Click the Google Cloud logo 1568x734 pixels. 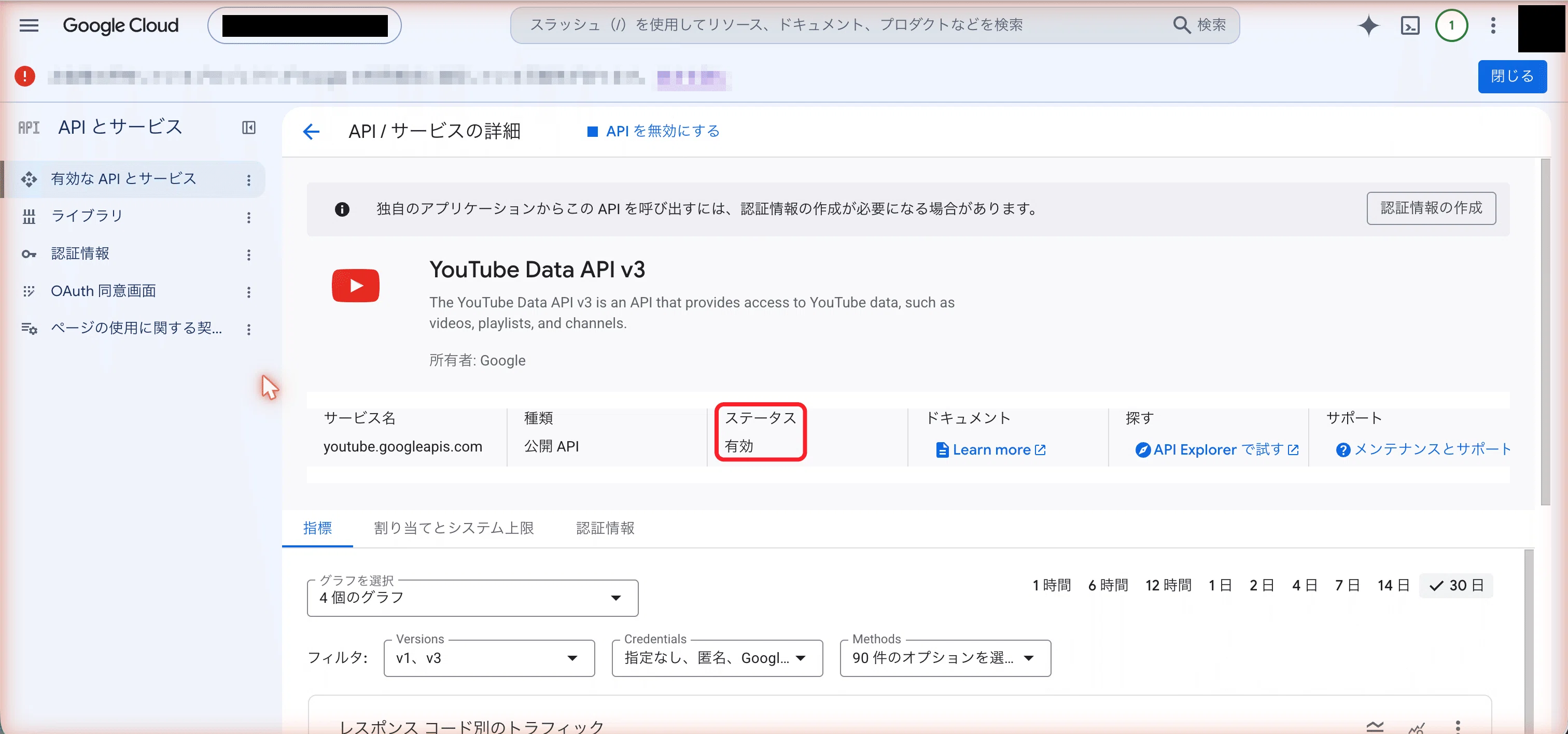120,25
